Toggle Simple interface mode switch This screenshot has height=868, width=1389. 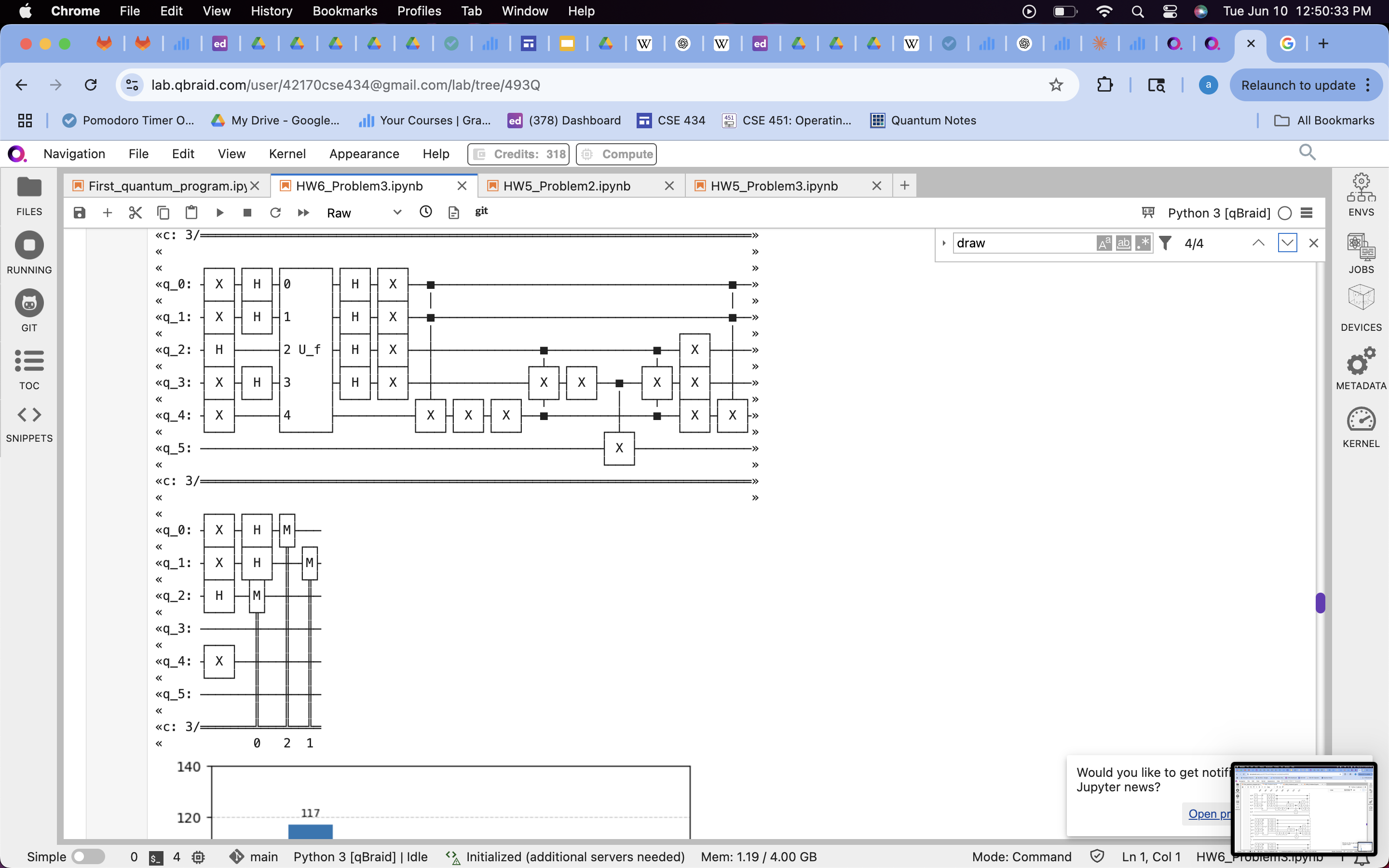[88, 856]
